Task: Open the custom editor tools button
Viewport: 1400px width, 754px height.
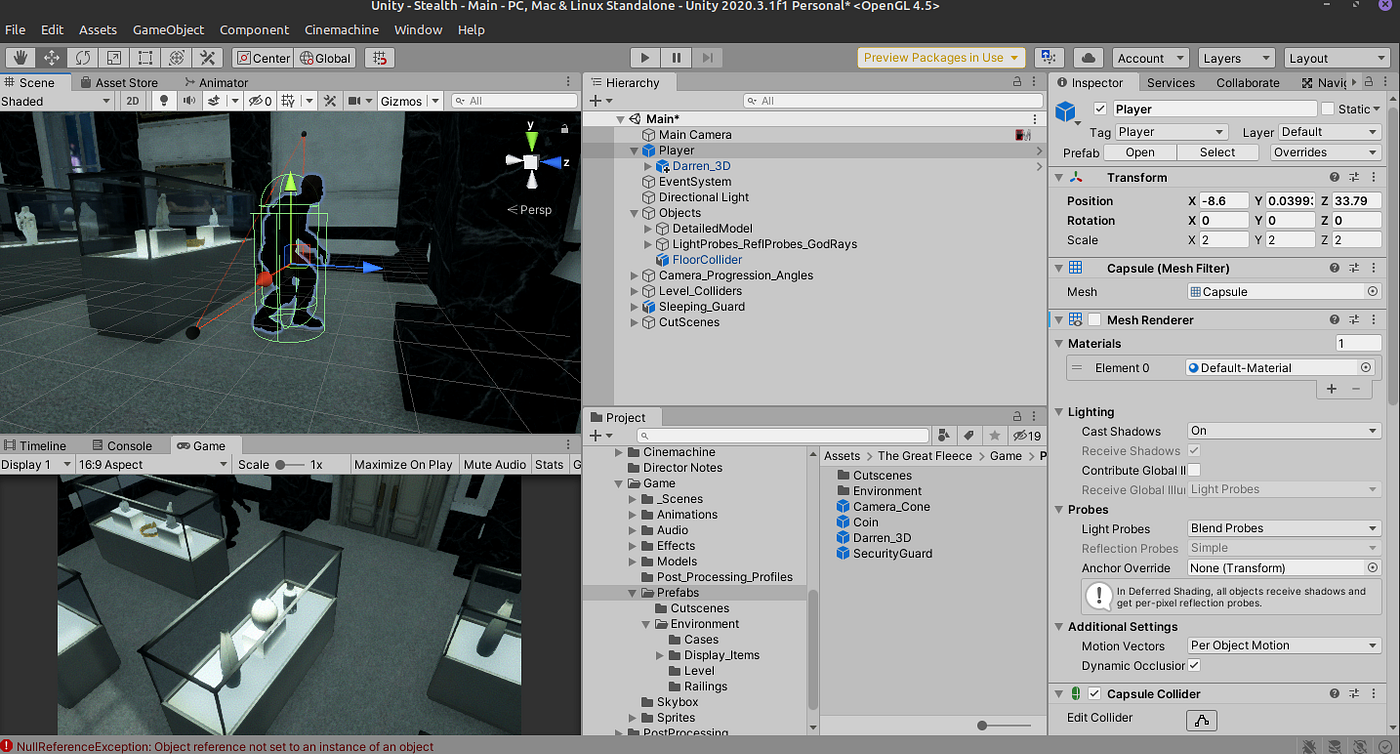Action: pyautogui.click(x=207, y=58)
